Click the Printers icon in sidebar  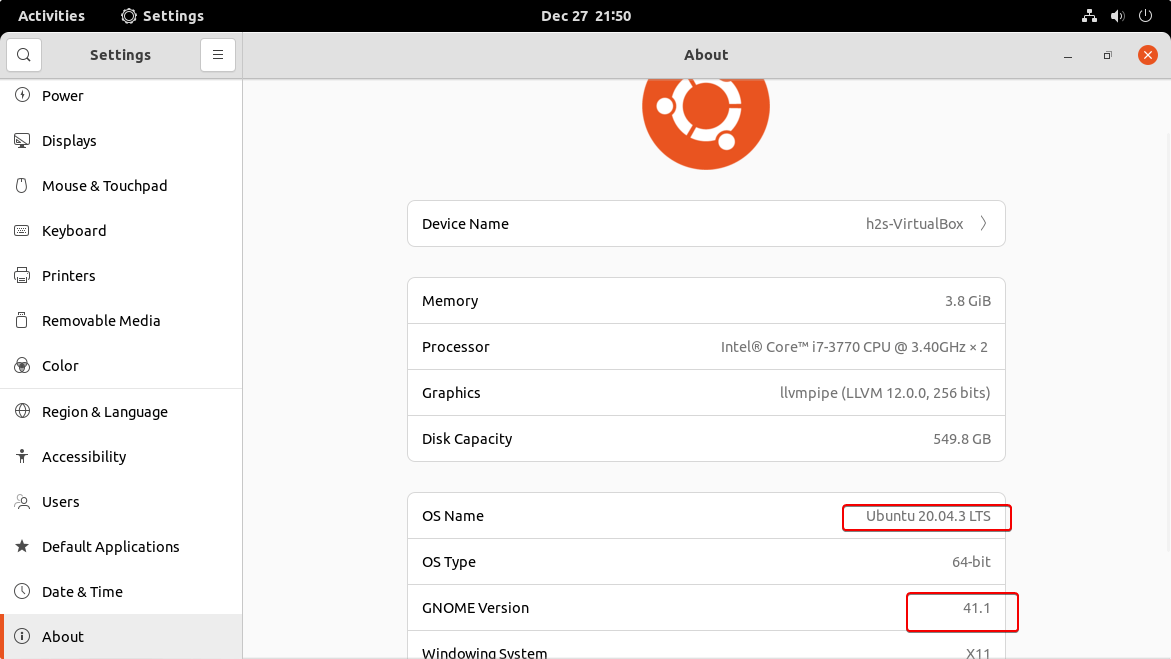[x=22, y=275]
